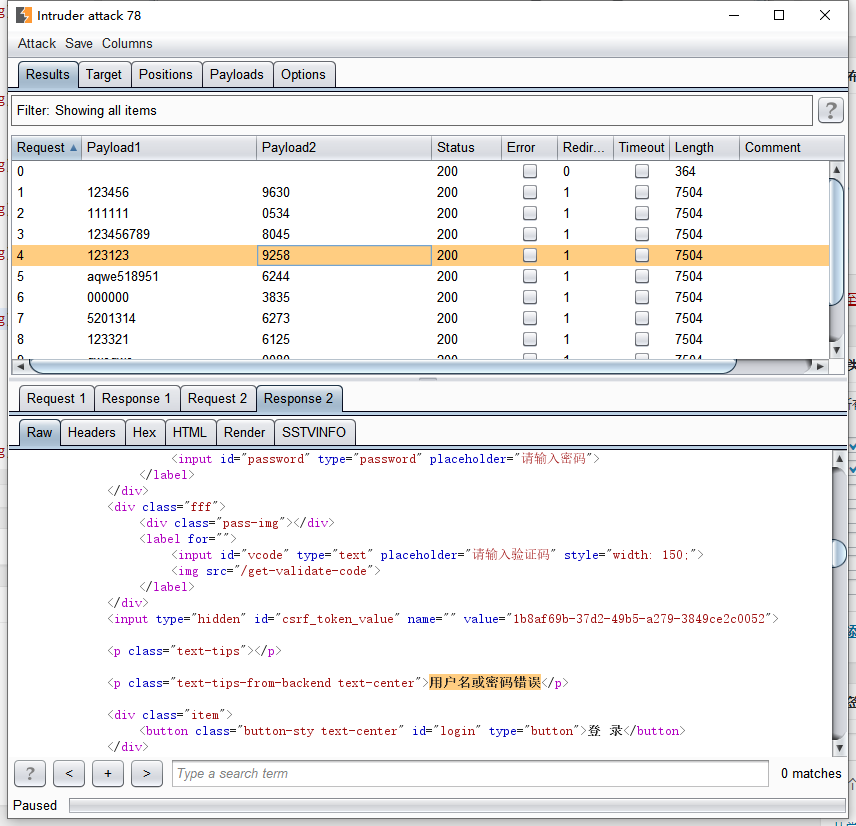
Task: Switch to the Options tab
Action: click(x=303, y=74)
